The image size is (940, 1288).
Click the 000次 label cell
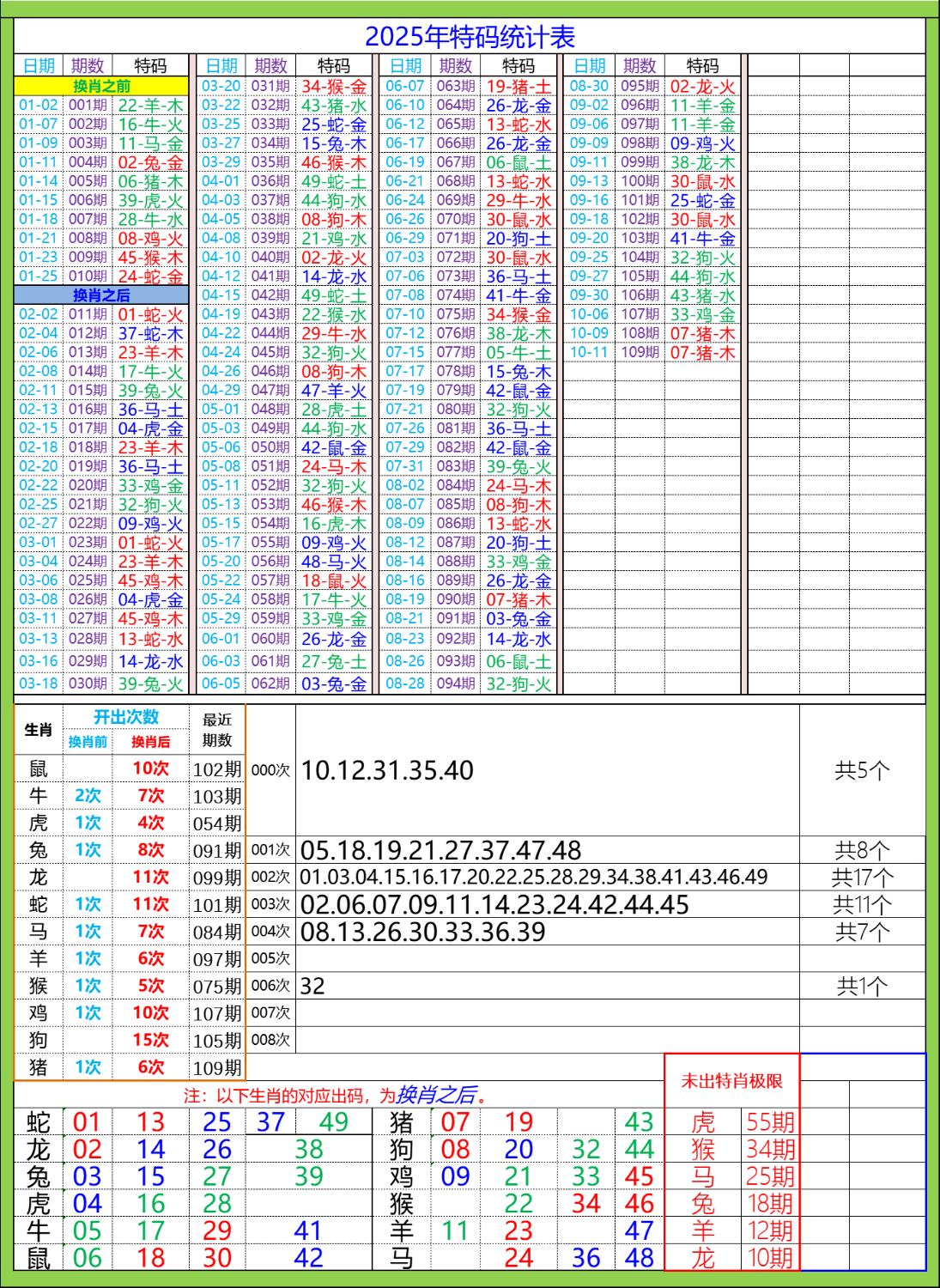click(x=270, y=770)
